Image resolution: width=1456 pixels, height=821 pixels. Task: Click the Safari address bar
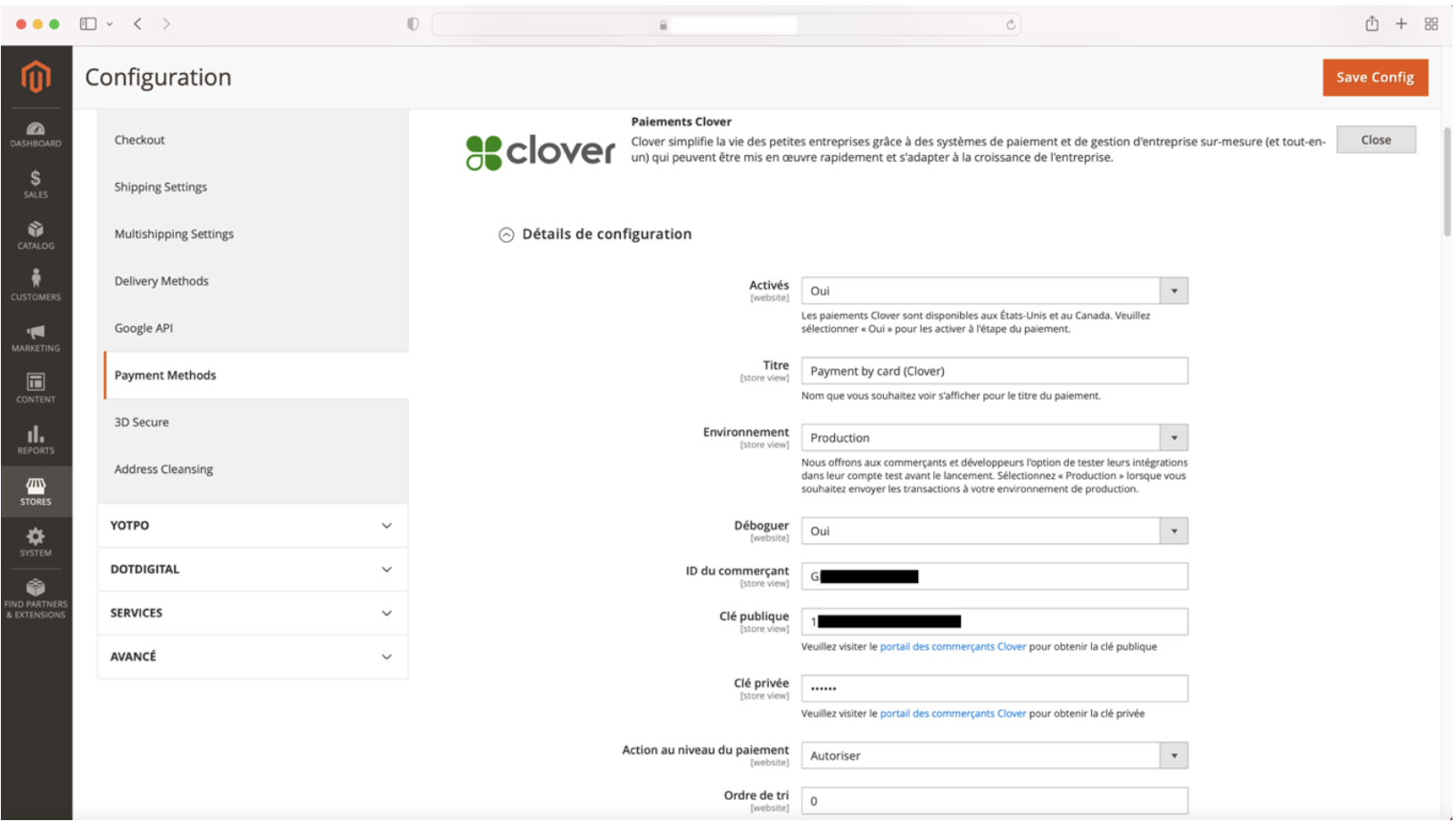[726, 25]
